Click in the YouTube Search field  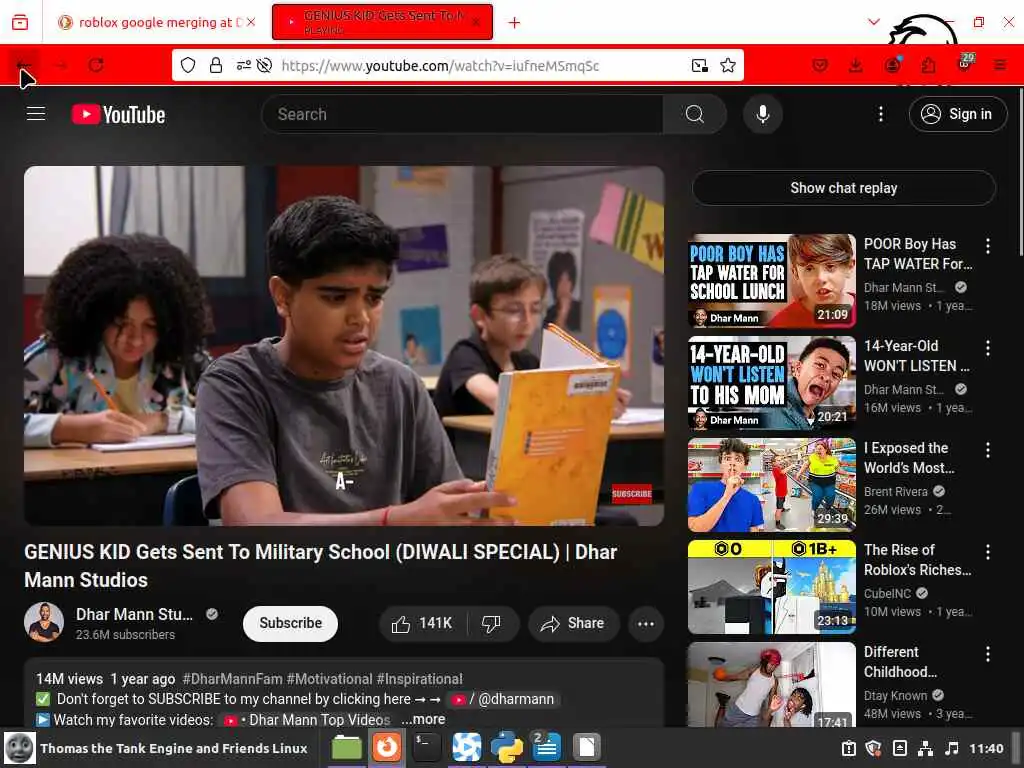pos(462,114)
